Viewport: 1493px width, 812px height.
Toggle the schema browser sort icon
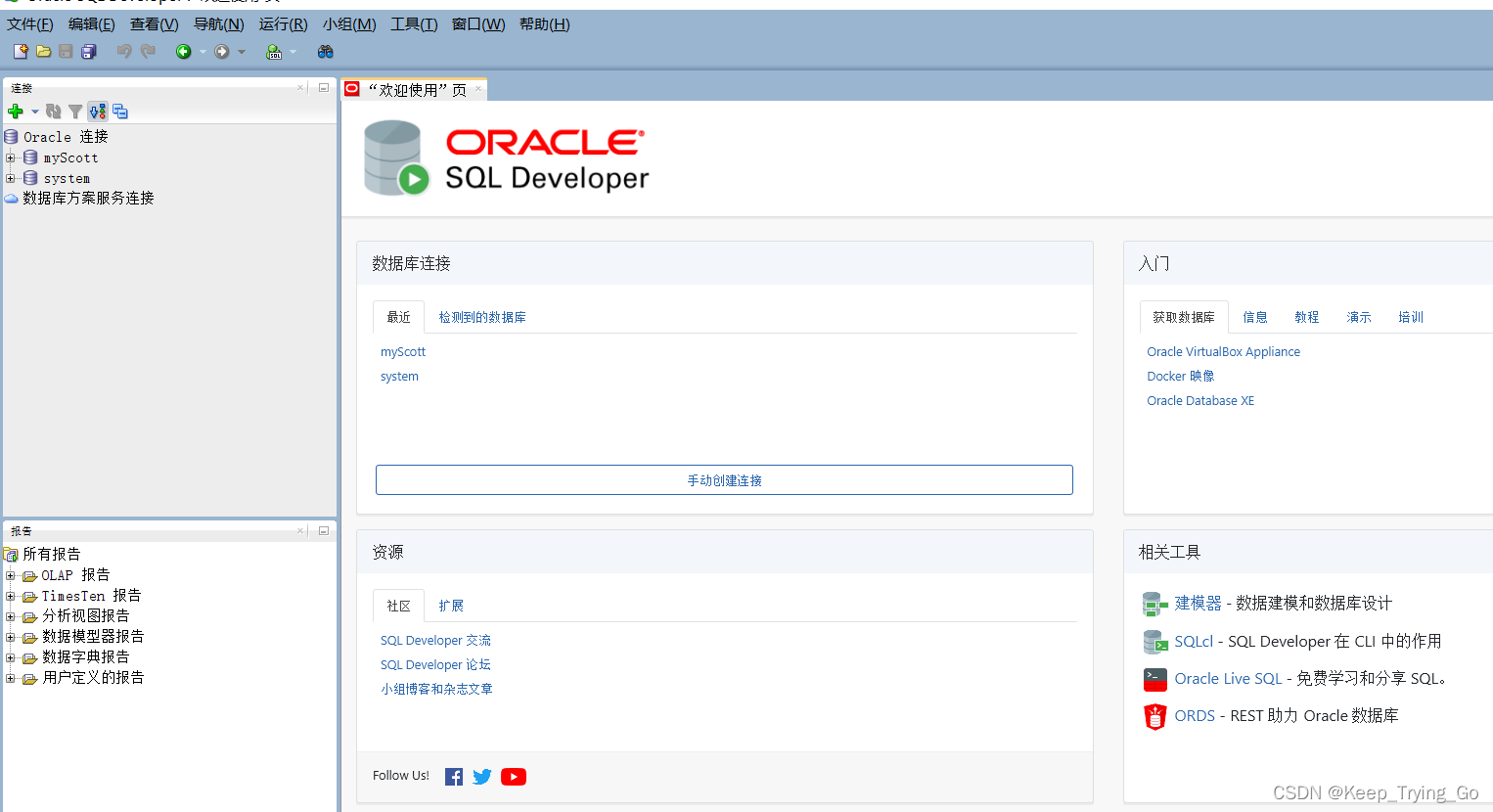click(97, 112)
